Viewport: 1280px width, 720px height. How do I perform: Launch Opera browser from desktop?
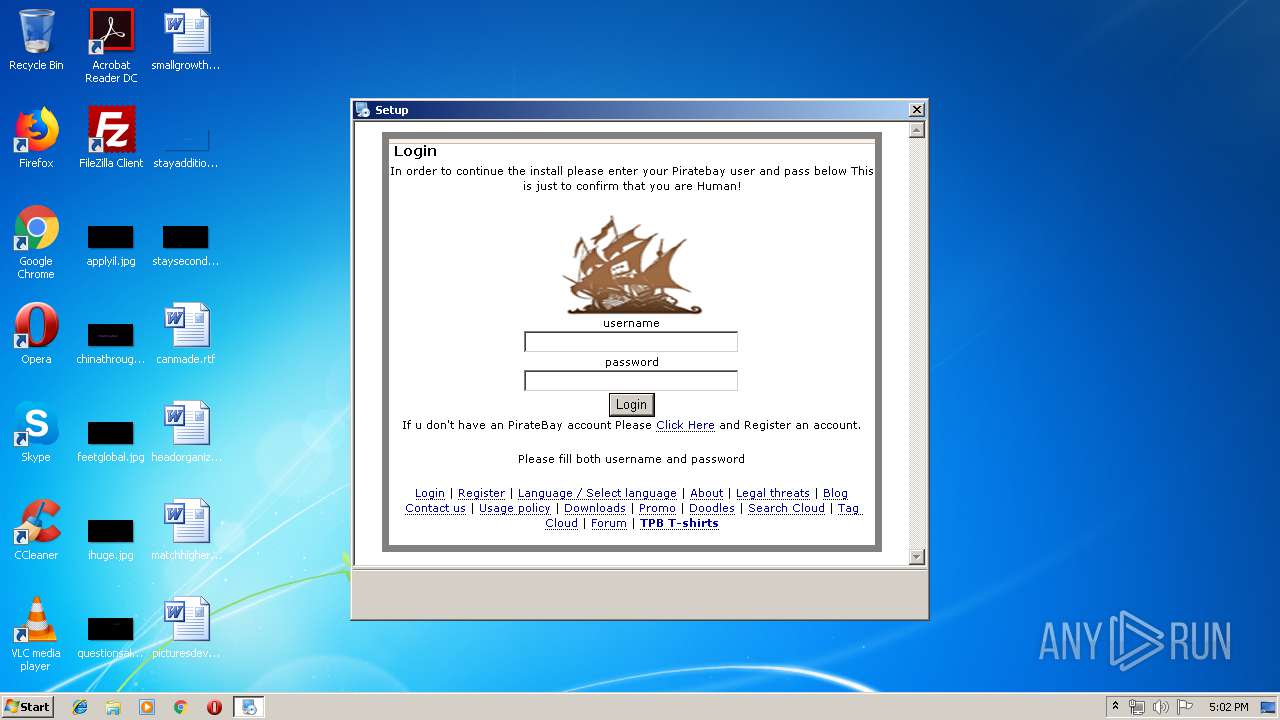click(36, 334)
